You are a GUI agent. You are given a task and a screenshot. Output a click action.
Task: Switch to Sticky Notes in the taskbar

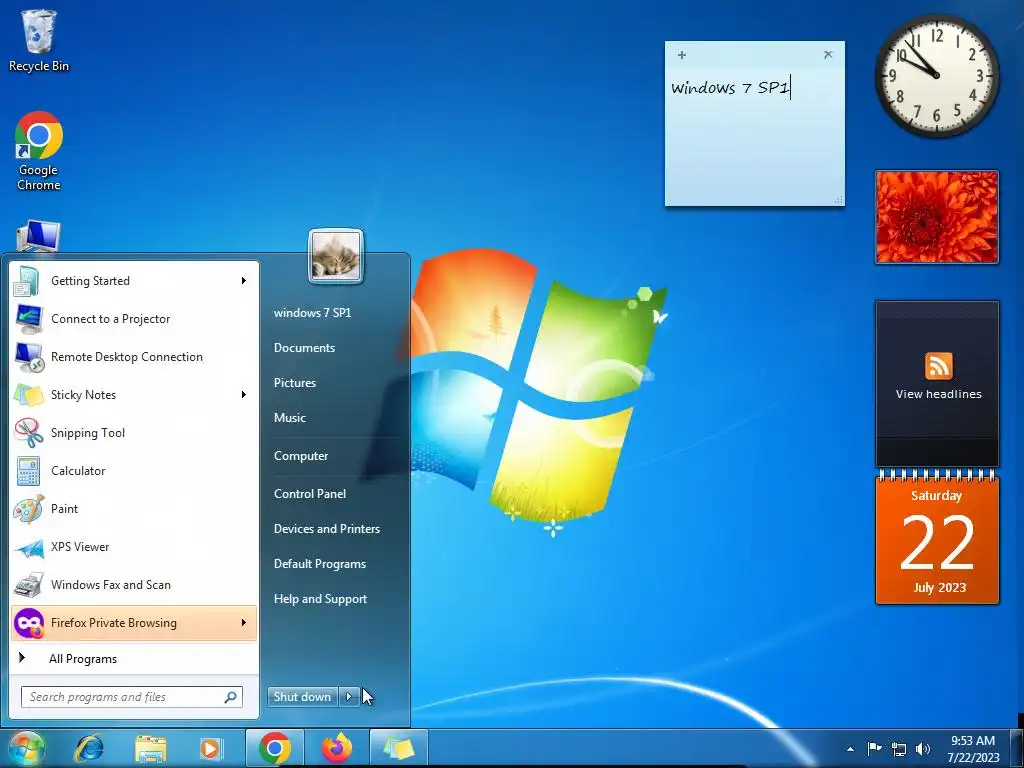coord(398,748)
